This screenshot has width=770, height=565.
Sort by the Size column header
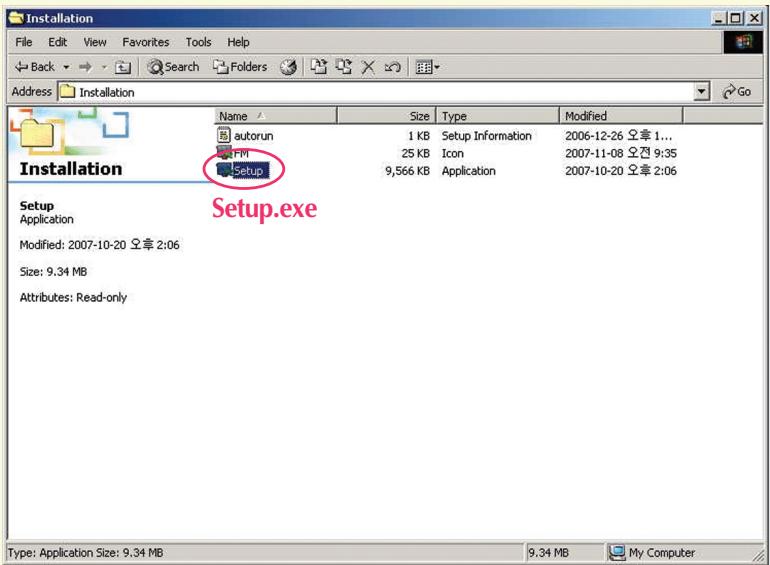(386, 116)
